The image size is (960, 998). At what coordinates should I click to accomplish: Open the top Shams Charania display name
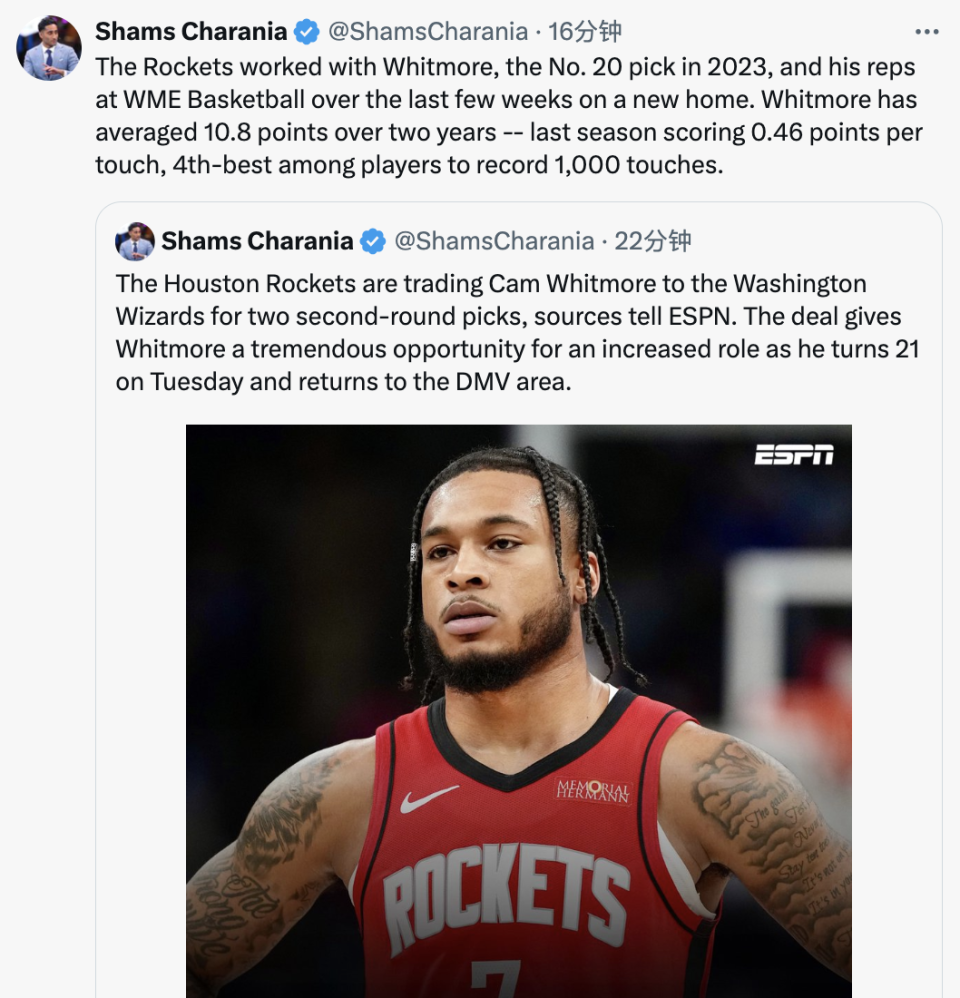(191, 31)
